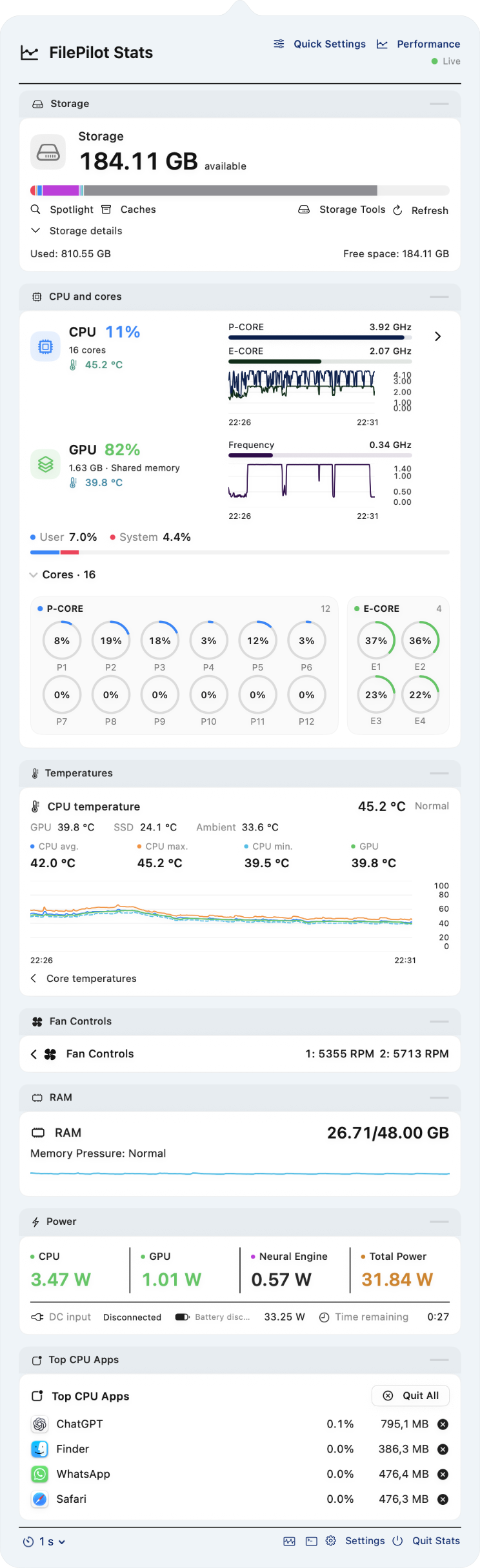Open Caches
Screen dimensions: 480x1568
[x=128, y=210]
